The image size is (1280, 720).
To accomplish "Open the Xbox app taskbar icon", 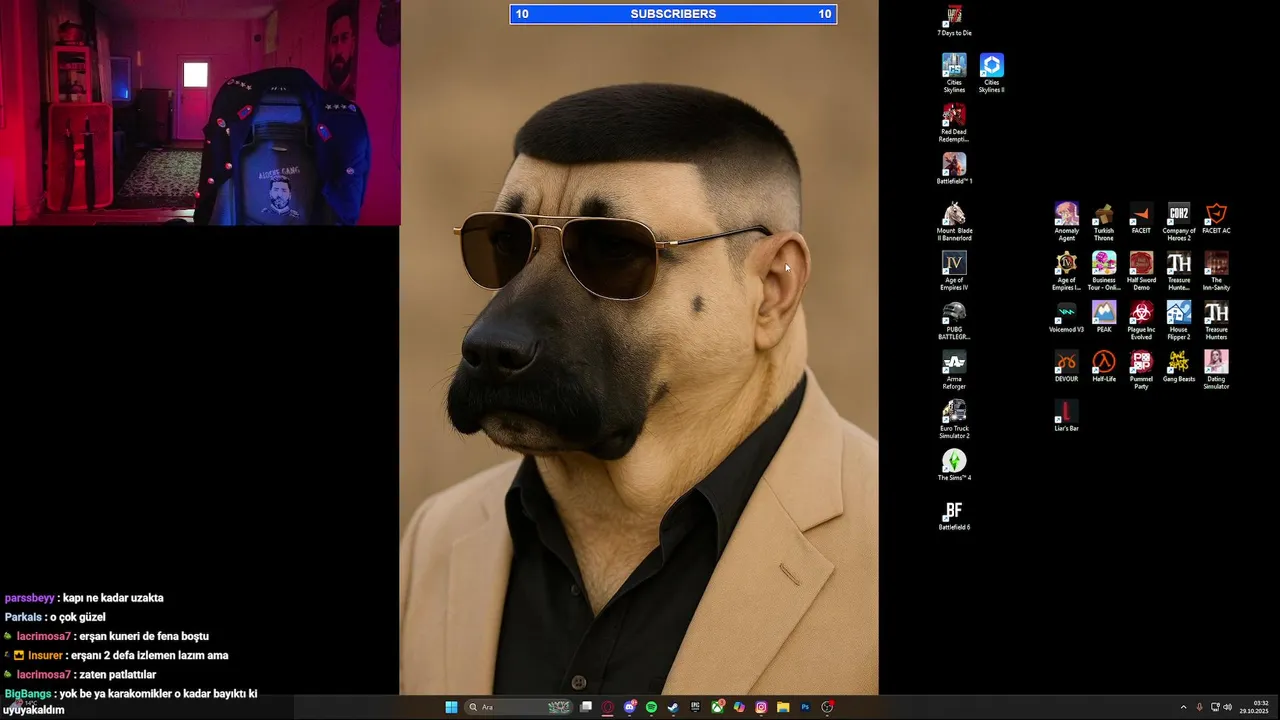I will click(717, 707).
